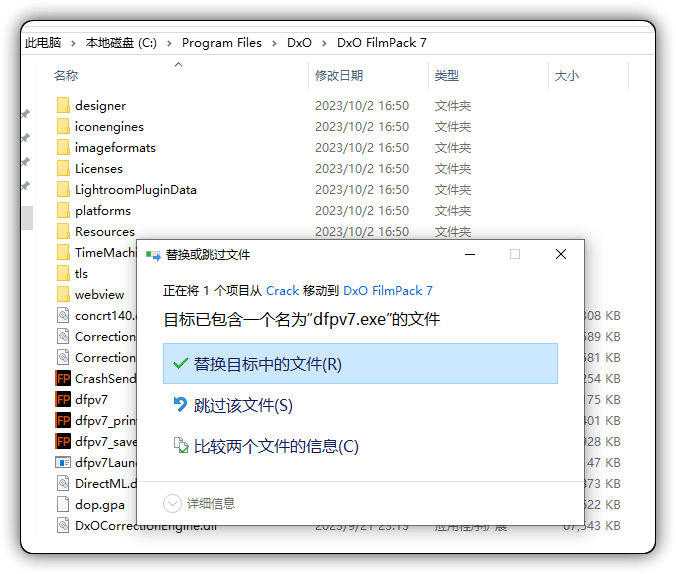
Task: Select the tls folder icon
Action: (x=63, y=273)
